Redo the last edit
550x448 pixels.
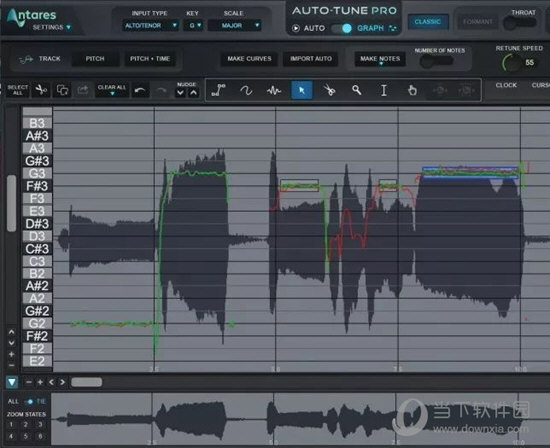[x=161, y=91]
